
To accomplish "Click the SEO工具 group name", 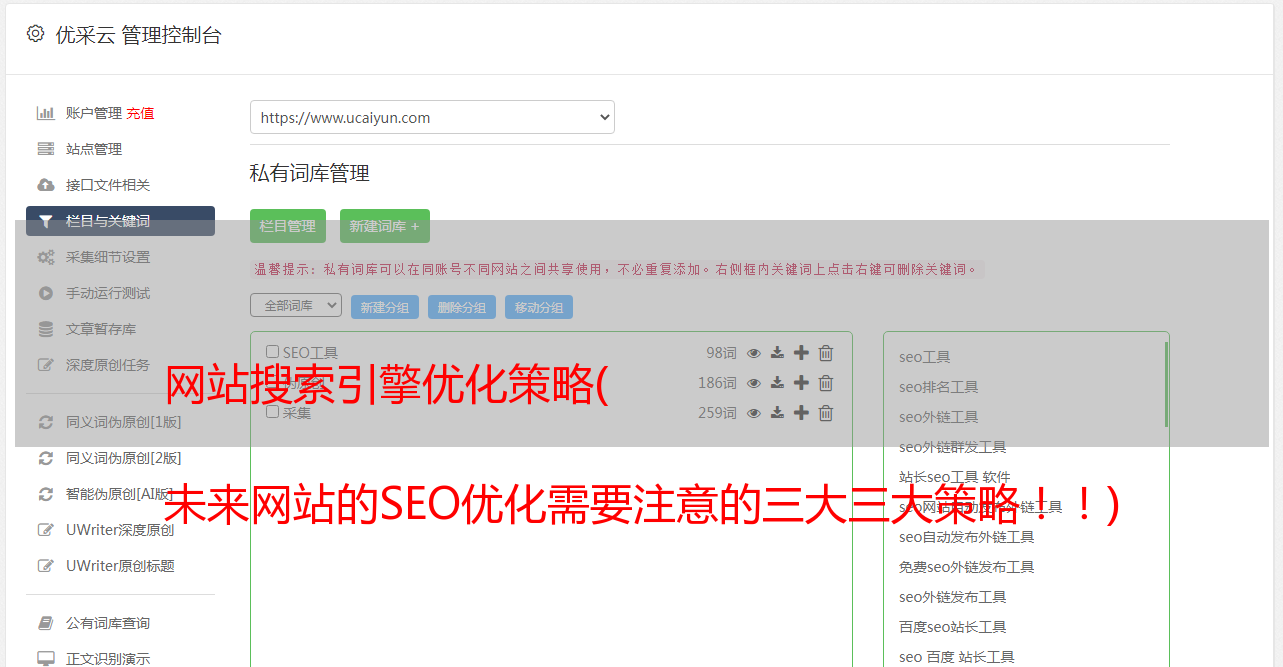I will click(x=310, y=353).
